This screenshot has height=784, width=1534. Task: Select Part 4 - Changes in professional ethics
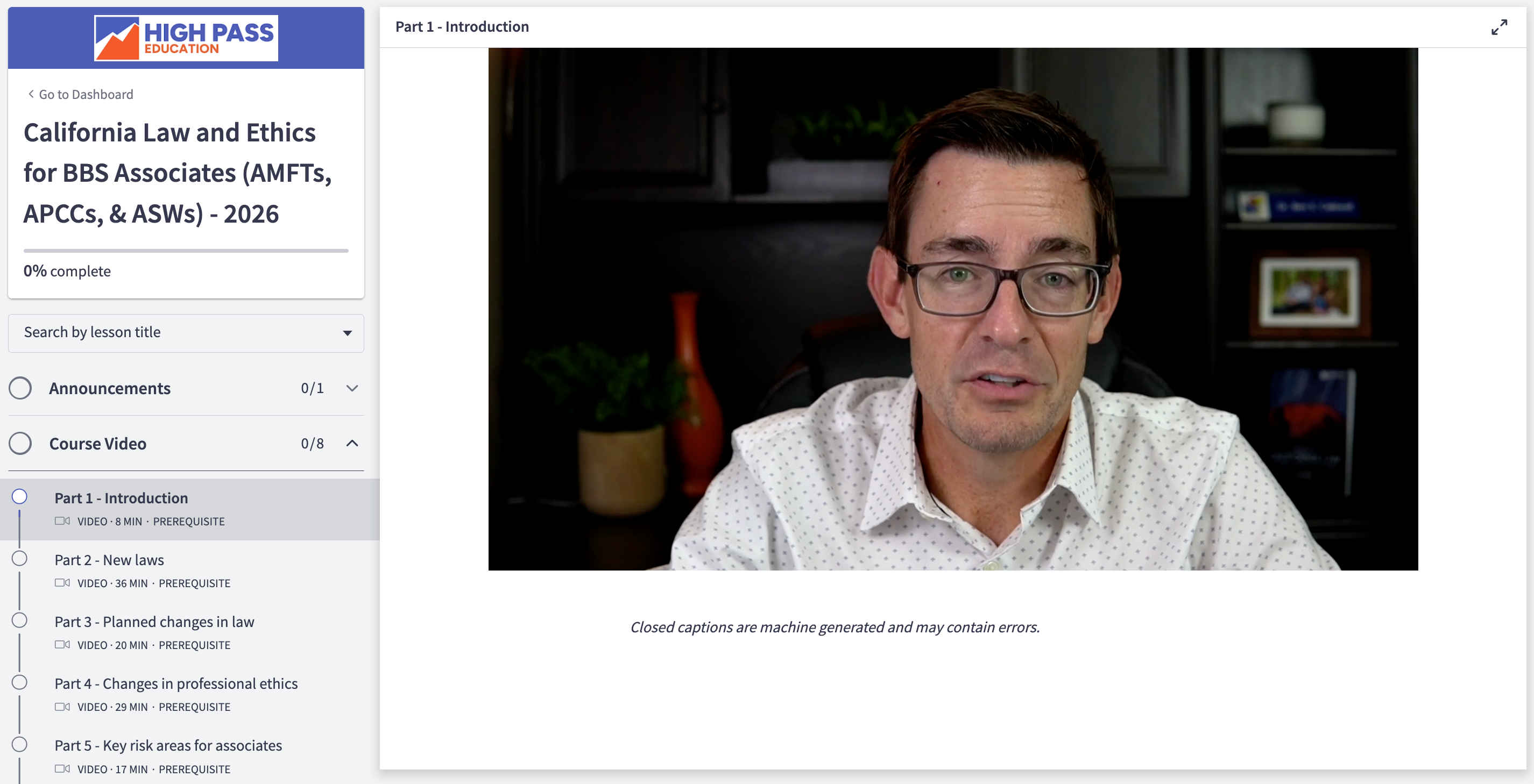[175, 683]
